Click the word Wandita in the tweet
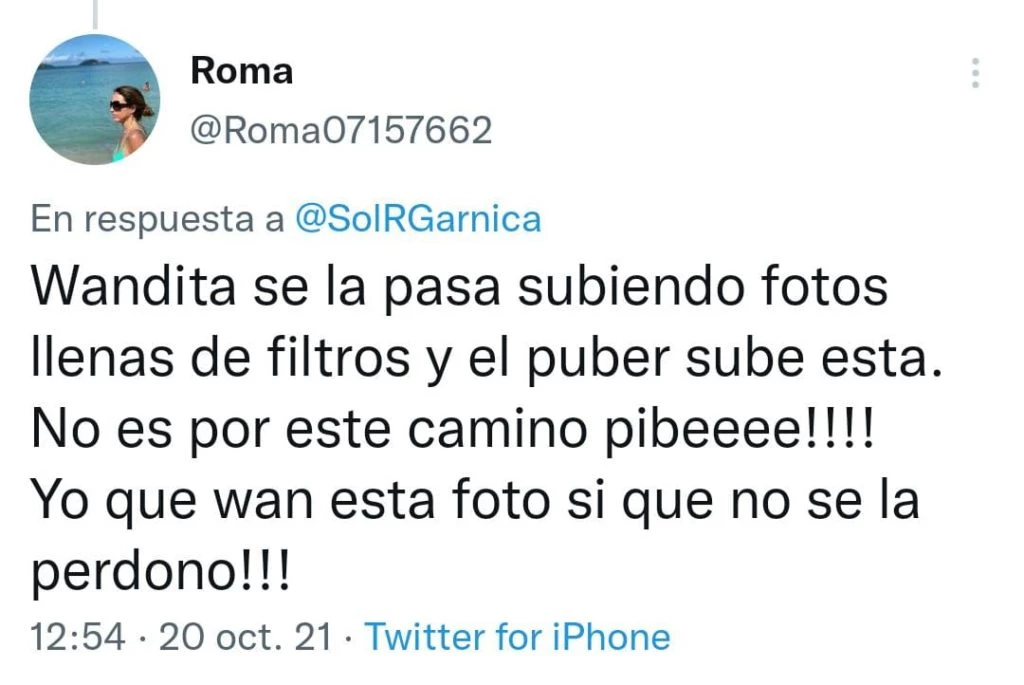The height and width of the screenshot is (685, 1024). 133,286
